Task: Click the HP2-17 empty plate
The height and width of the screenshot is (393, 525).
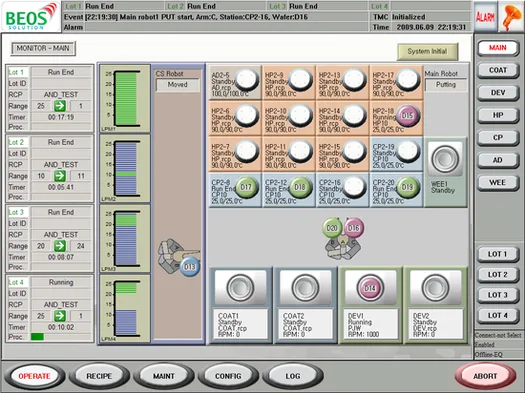Action: (407, 80)
